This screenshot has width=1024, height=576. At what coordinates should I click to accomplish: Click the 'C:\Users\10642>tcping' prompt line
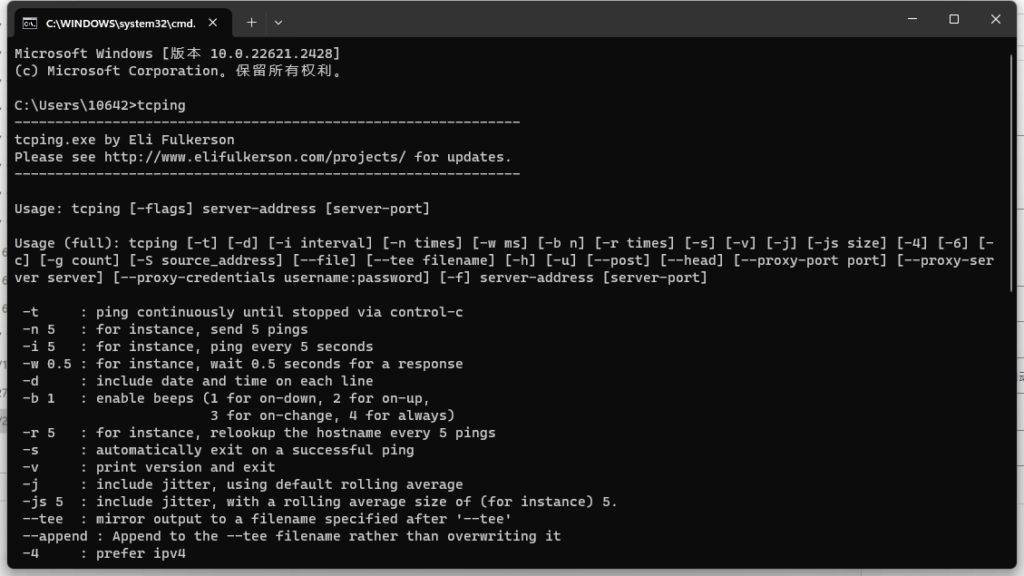pos(100,105)
